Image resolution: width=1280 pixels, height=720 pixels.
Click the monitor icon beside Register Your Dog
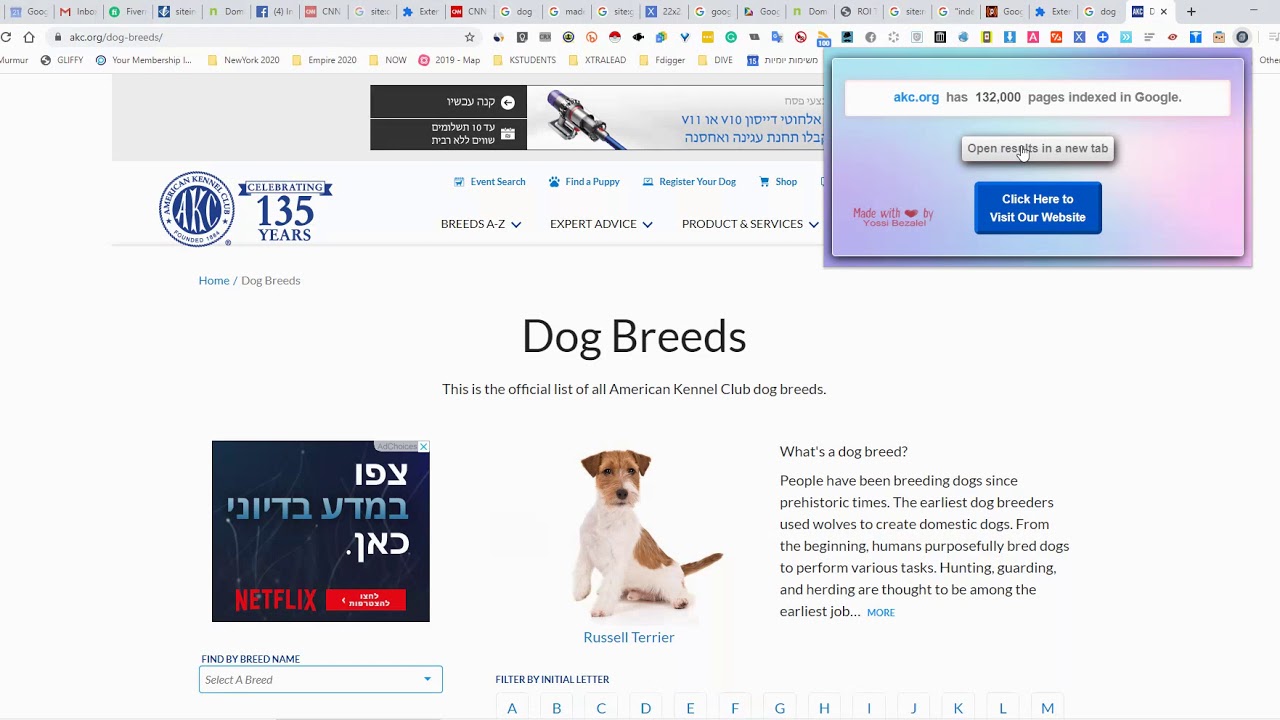tap(648, 182)
